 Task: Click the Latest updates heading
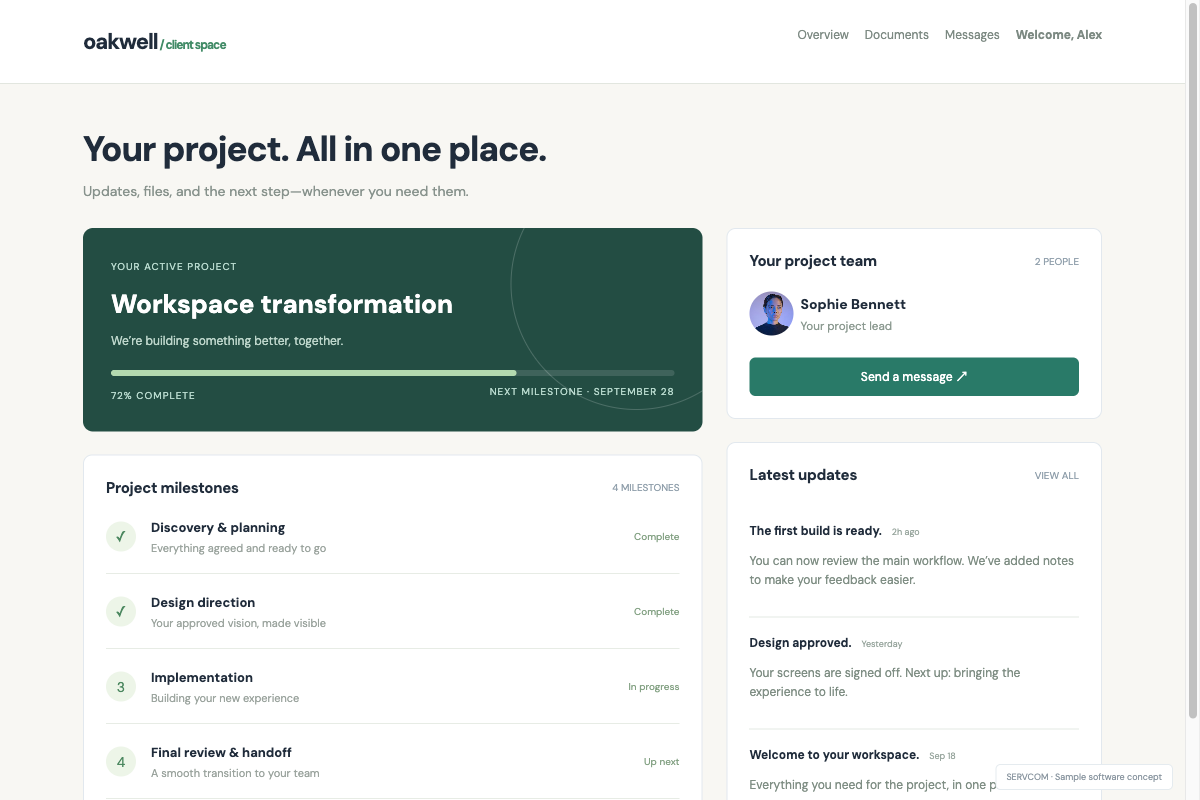(x=803, y=475)
